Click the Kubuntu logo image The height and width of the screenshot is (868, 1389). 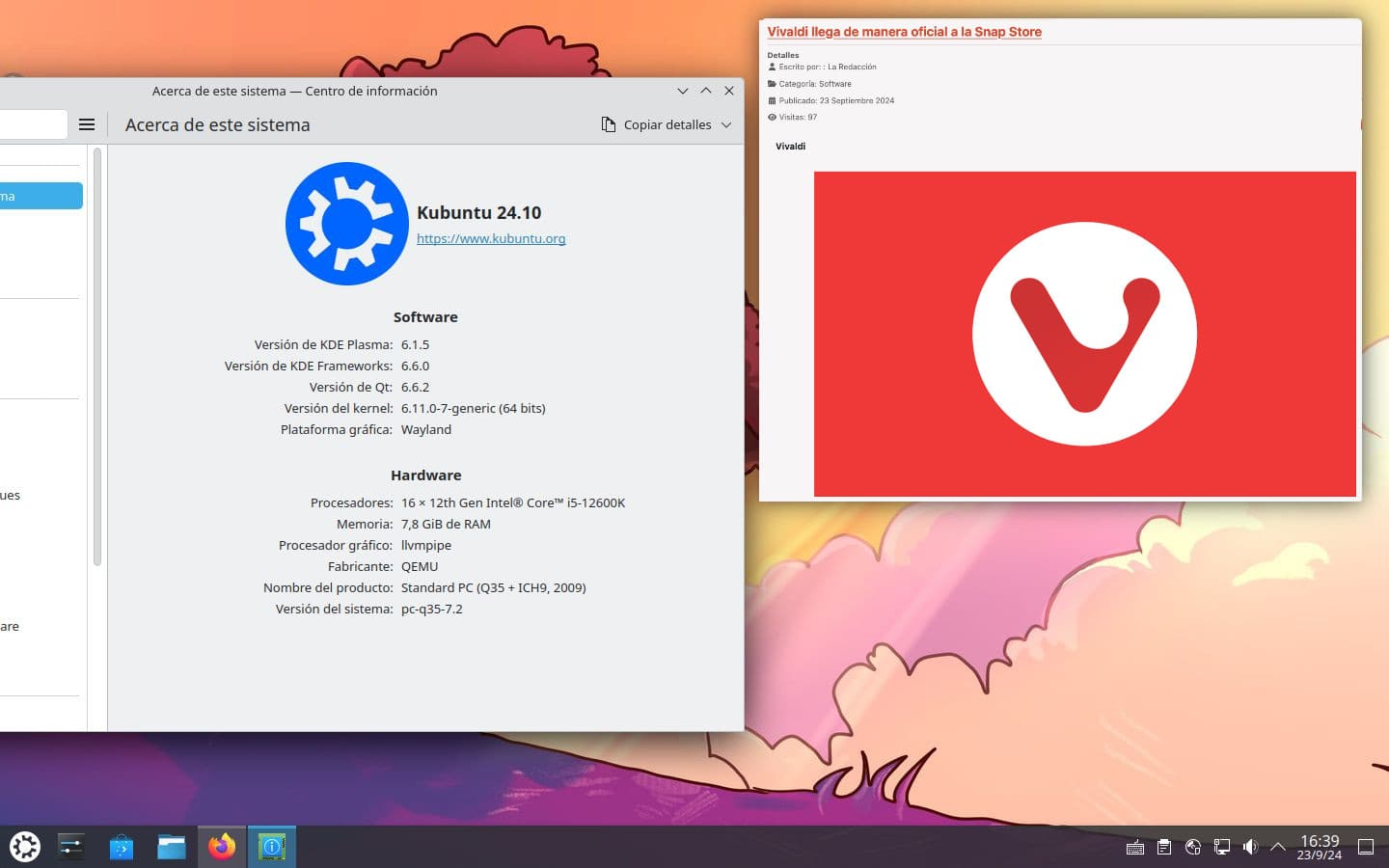347,224
